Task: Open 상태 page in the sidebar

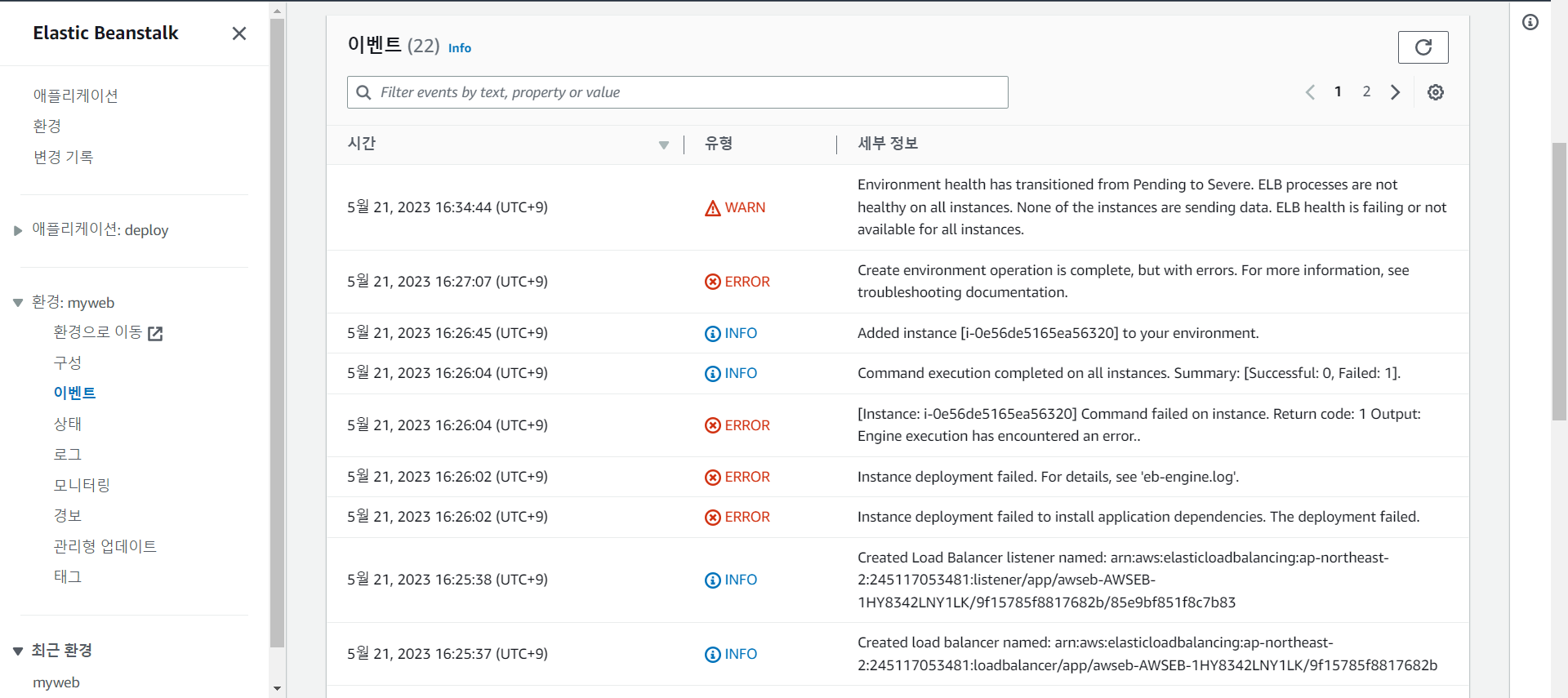Action: coord(68,424)
